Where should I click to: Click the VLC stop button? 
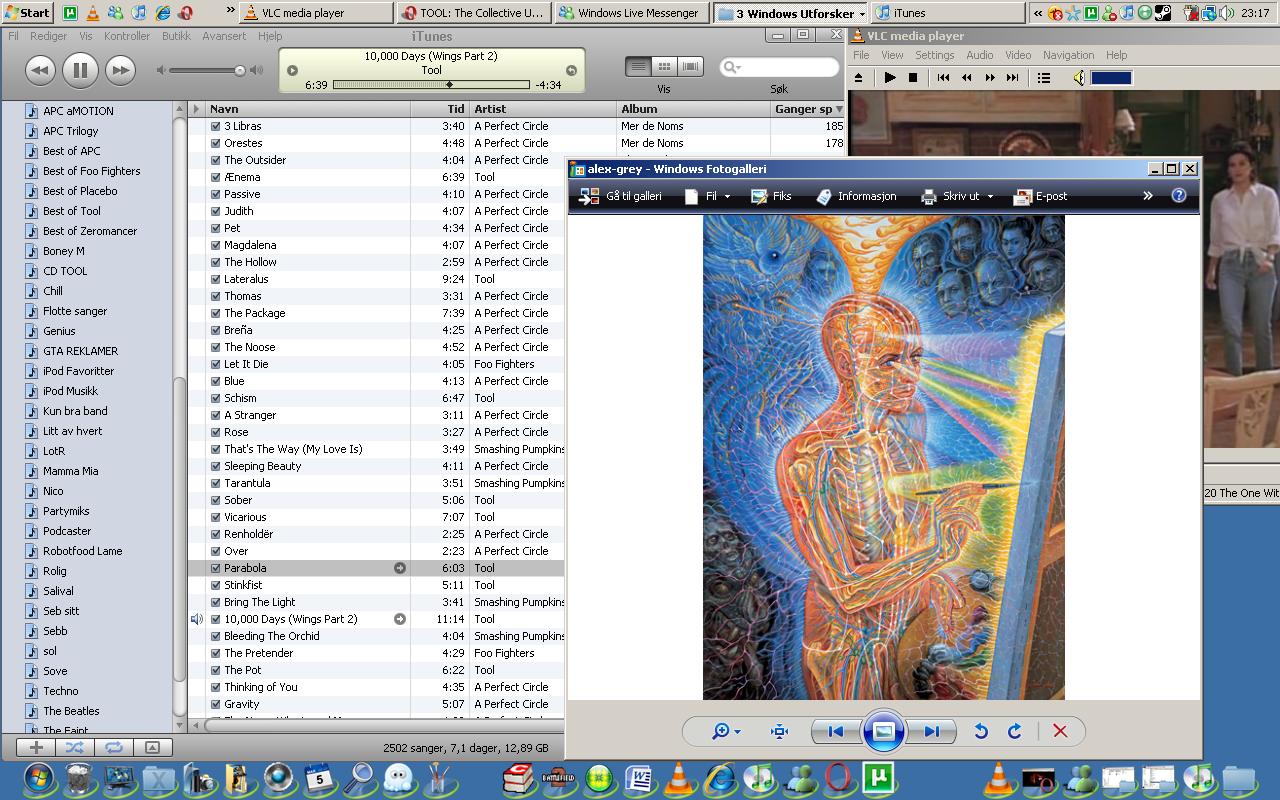(912, 77)
